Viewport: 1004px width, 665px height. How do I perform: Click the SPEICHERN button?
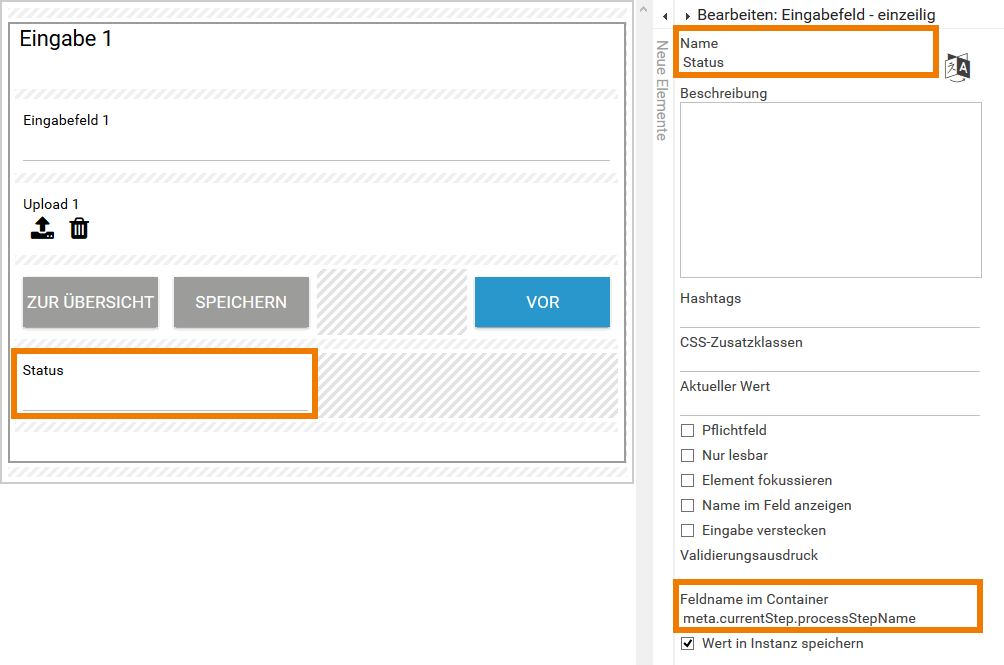tap(241, 302)
